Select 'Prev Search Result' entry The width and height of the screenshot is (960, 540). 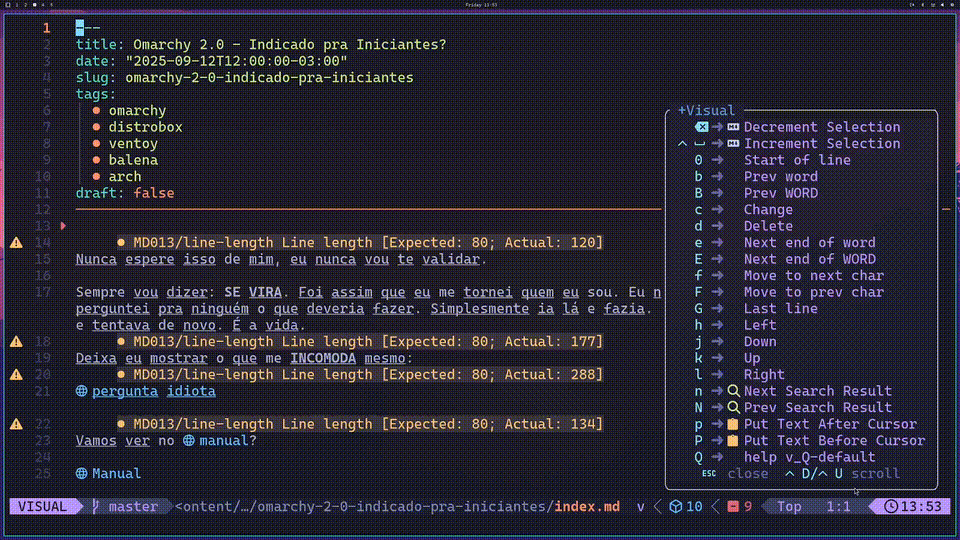click(x=817, y=408)
